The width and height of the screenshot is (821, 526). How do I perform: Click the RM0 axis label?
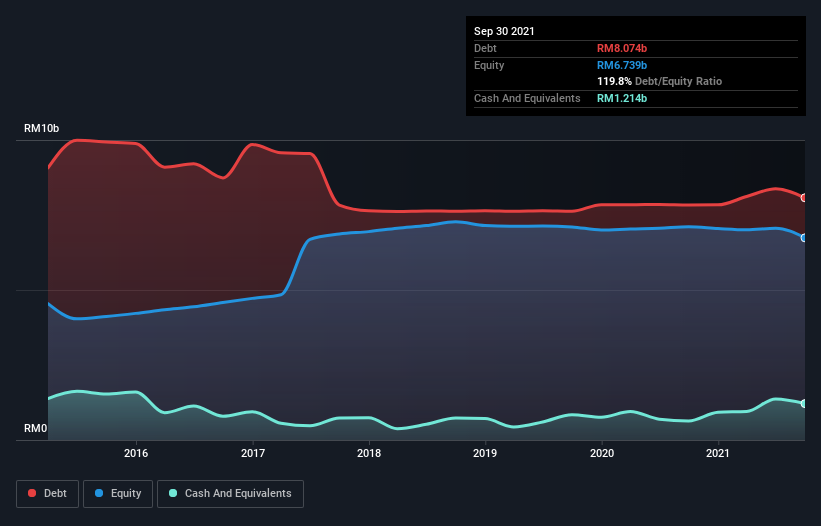pos(36,428)
